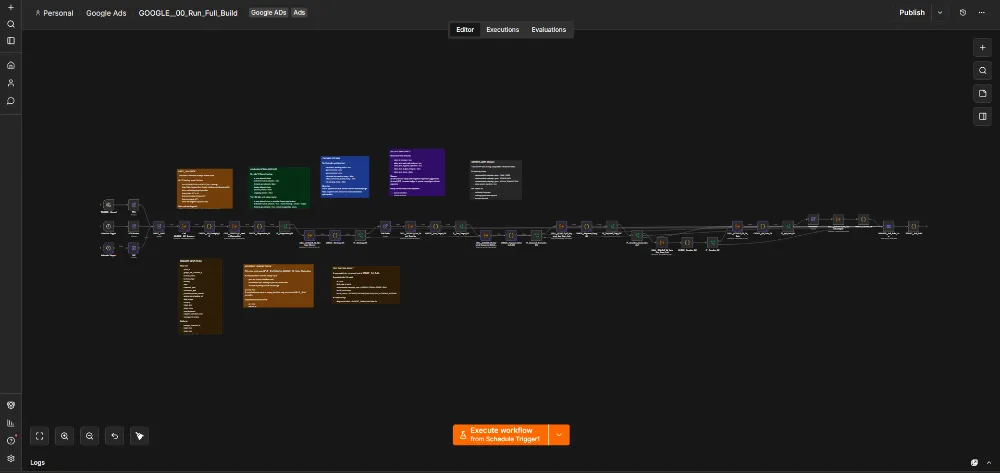Click the Publish button
The height and width of the screenshot is (473, 1000).
coord(911,13)
